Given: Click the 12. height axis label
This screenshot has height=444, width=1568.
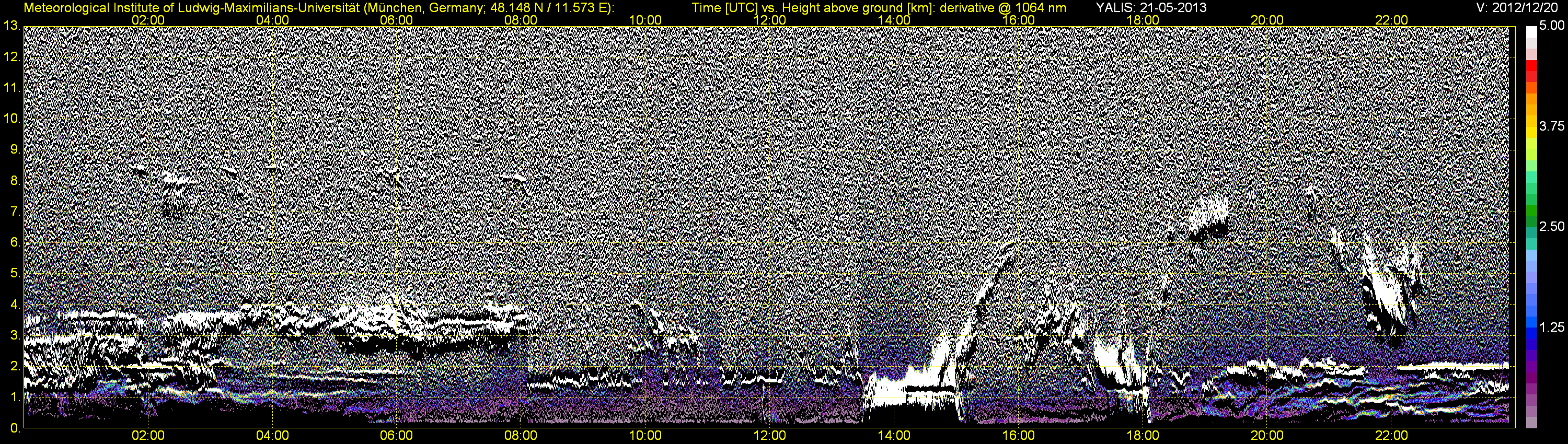Looking at the screenshot, I should click(x=11, y=57).
